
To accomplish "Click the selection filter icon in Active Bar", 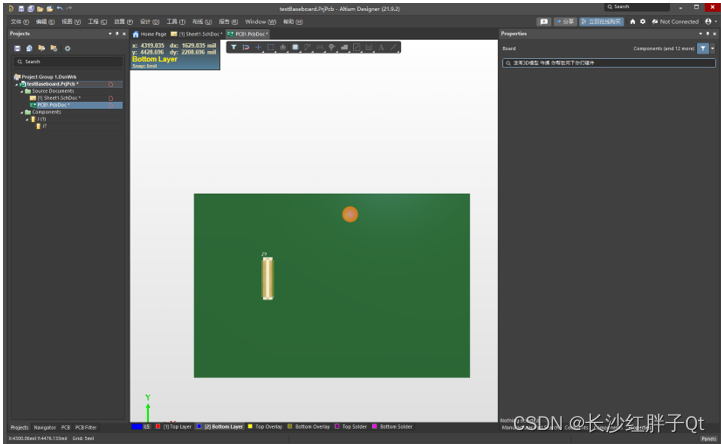I will [x=233, y=47].
